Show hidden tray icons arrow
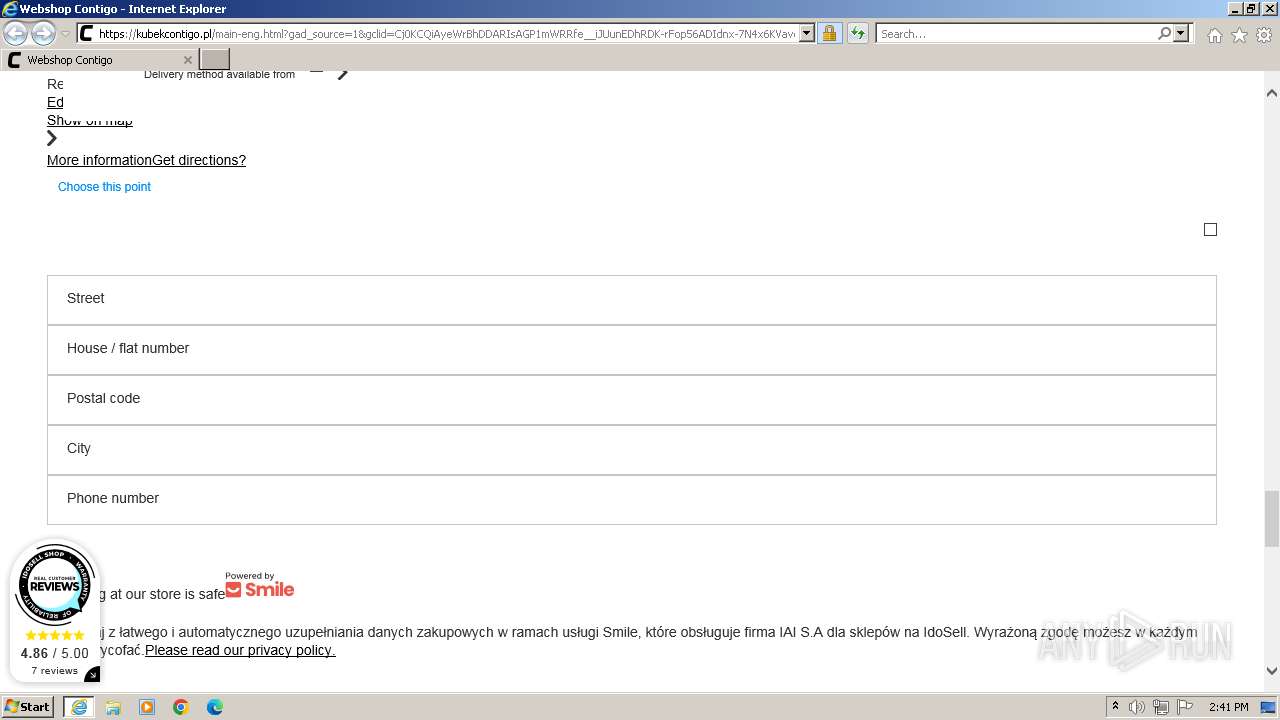 pos(1115,707)
